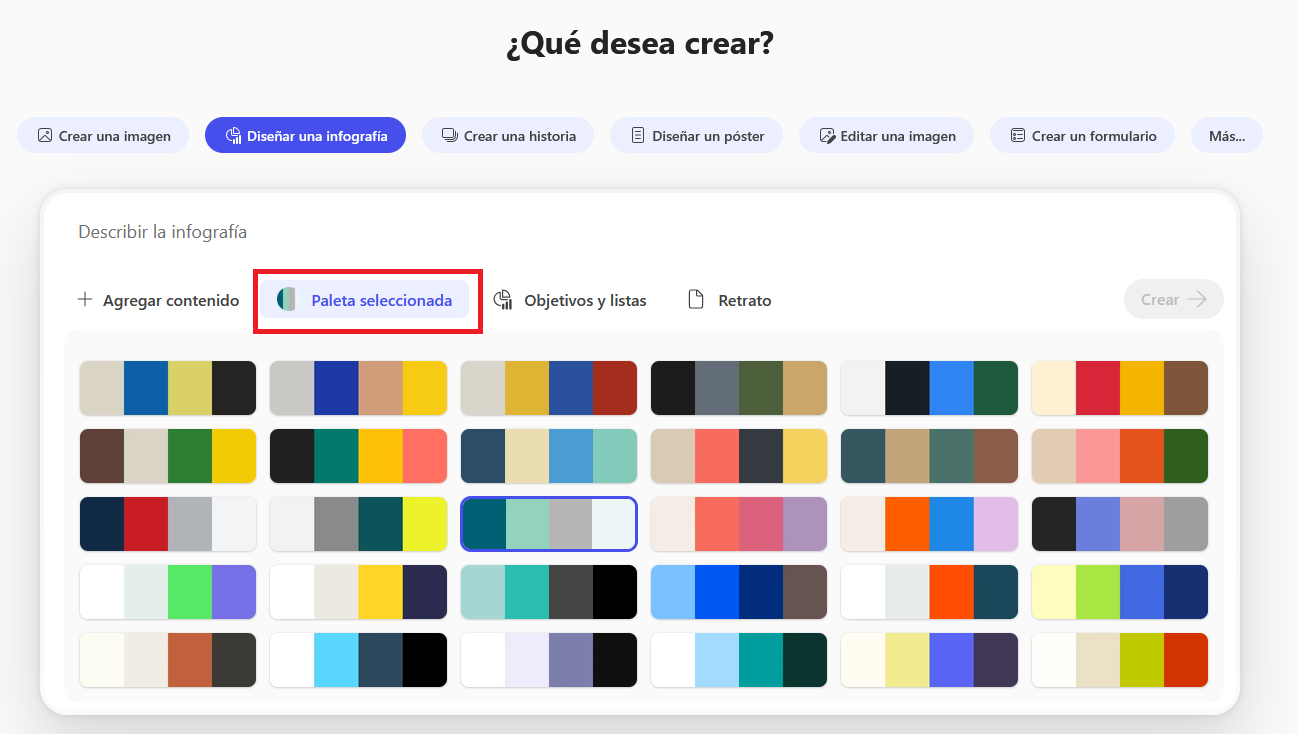The height and width of the screenshot is (734, 1298).
Task: Use the off-white, cream, terracotta, charcoal palette
Action: 168,660
